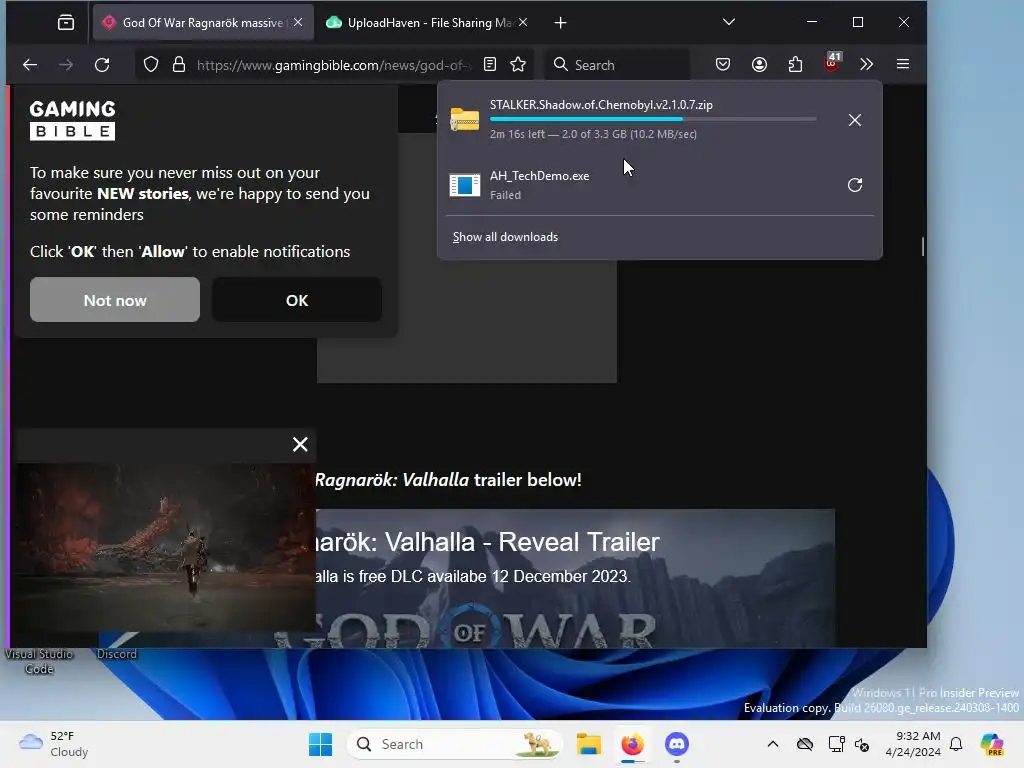Open a new tab with plus button

(x=560, y=23)
